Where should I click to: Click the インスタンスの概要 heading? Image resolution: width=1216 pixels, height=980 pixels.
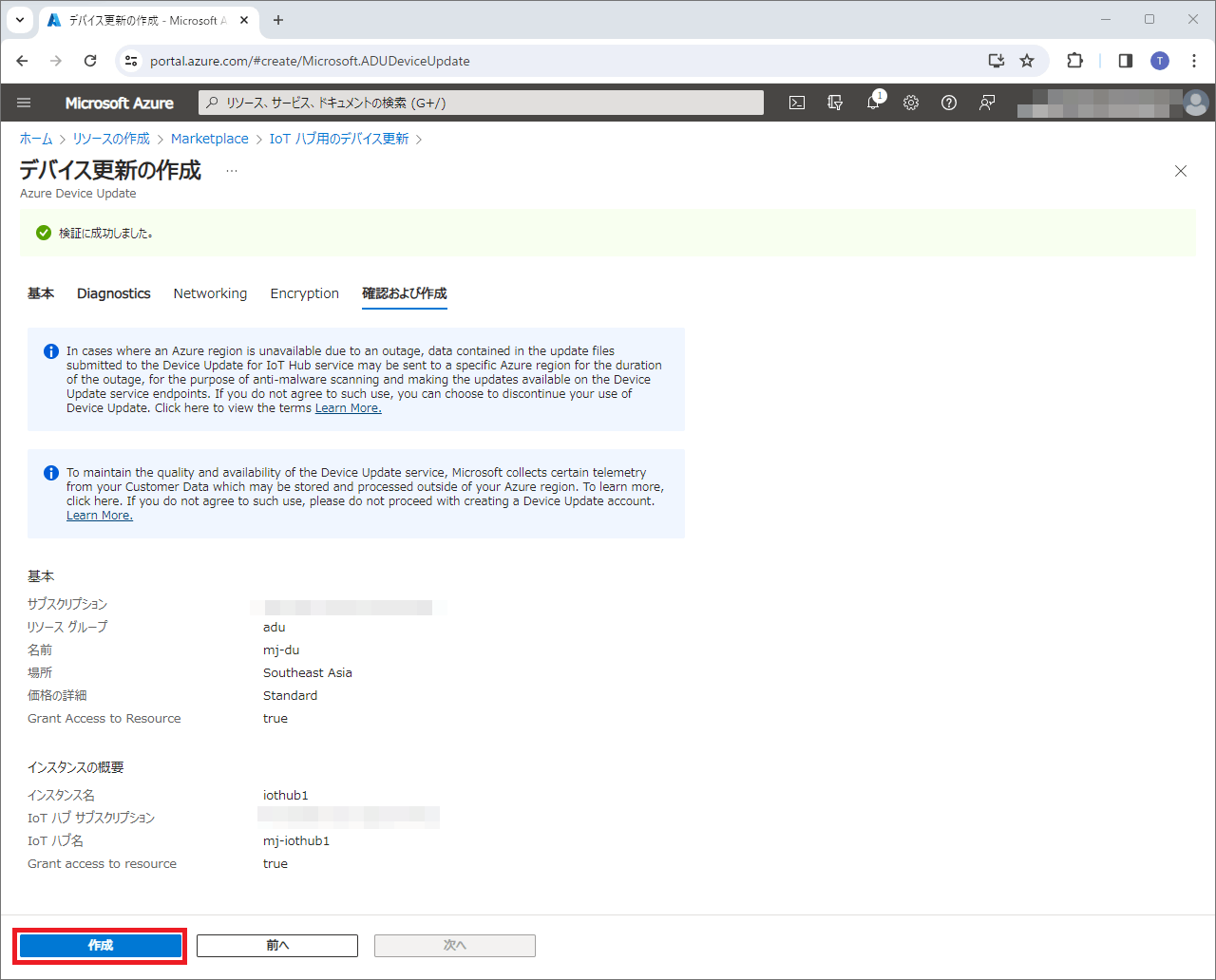coord(76,767)
